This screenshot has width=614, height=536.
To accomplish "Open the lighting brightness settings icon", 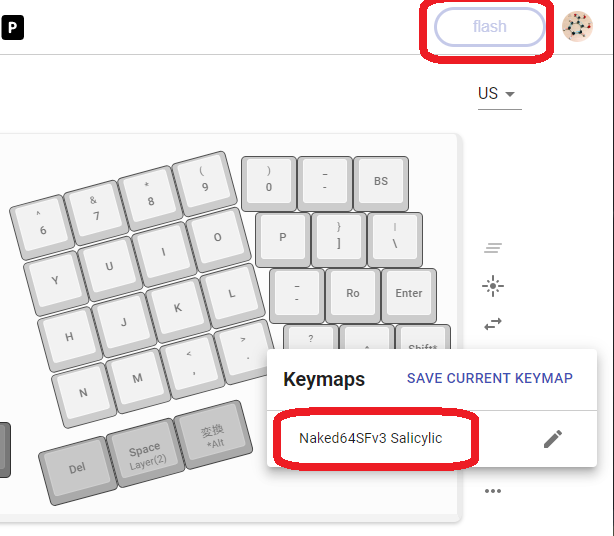I will click(493, 286).
